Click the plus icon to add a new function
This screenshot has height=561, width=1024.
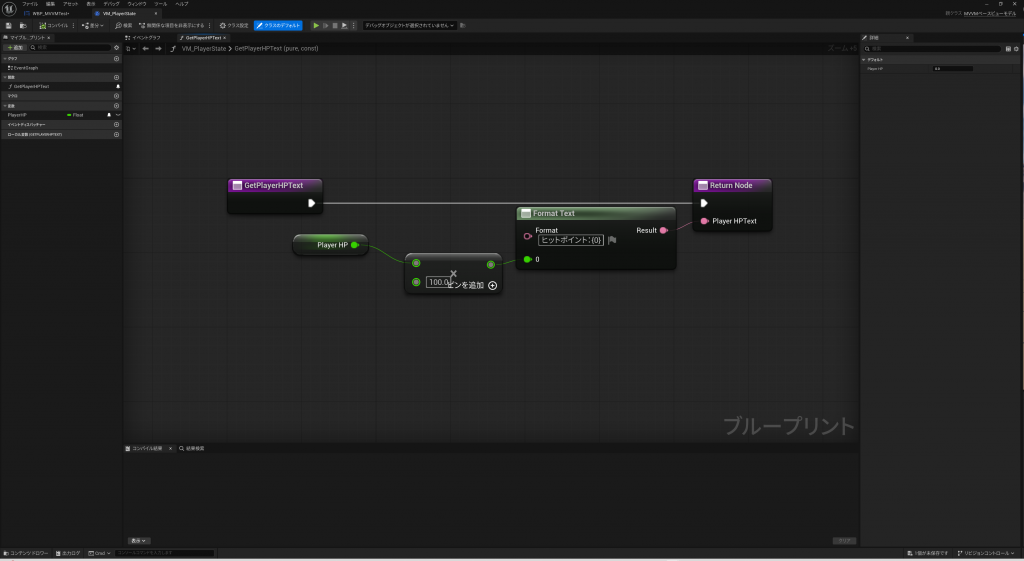pyautogui.click(x=116, y=77)
